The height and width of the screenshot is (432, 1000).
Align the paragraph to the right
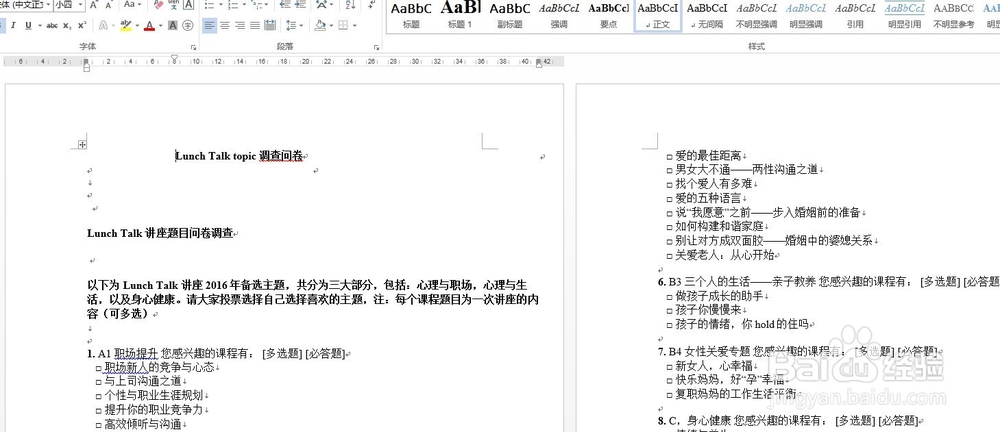click(x=240, y=26)
